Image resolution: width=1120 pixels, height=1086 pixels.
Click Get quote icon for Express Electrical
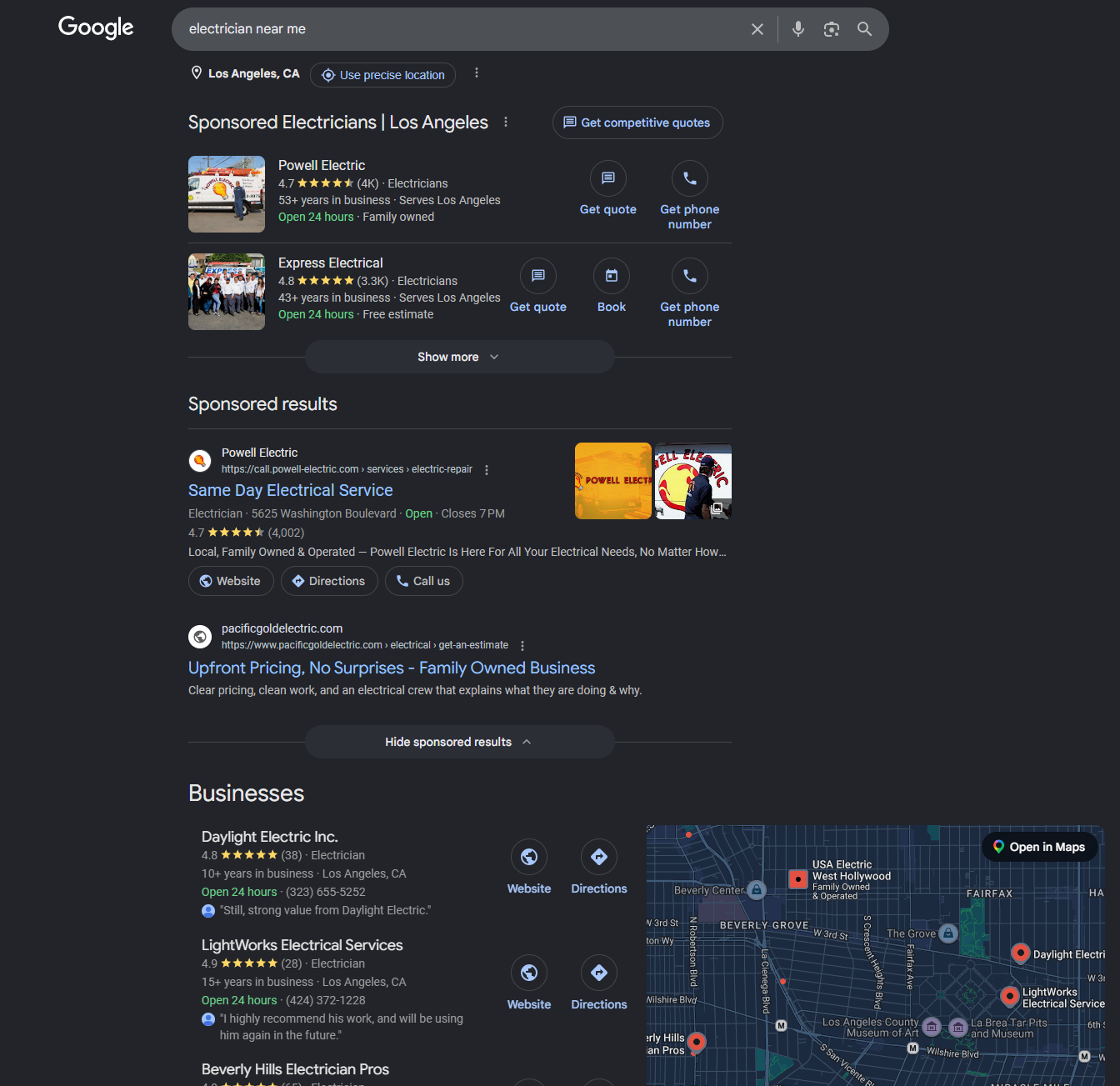[538, 276]
